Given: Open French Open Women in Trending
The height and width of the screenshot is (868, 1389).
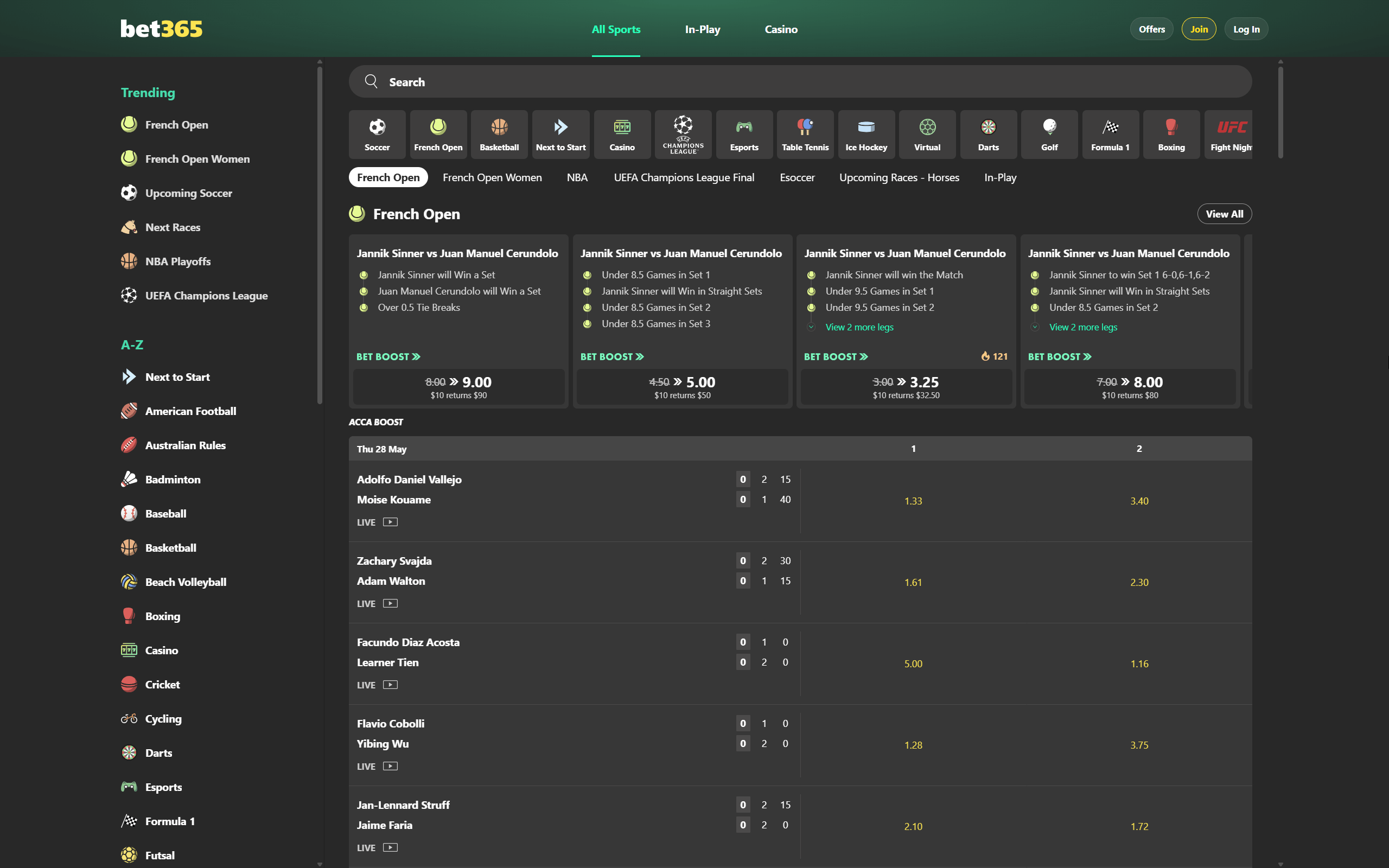Looking at the screenshot, I should pyautogui.click(x=186, y=158).
